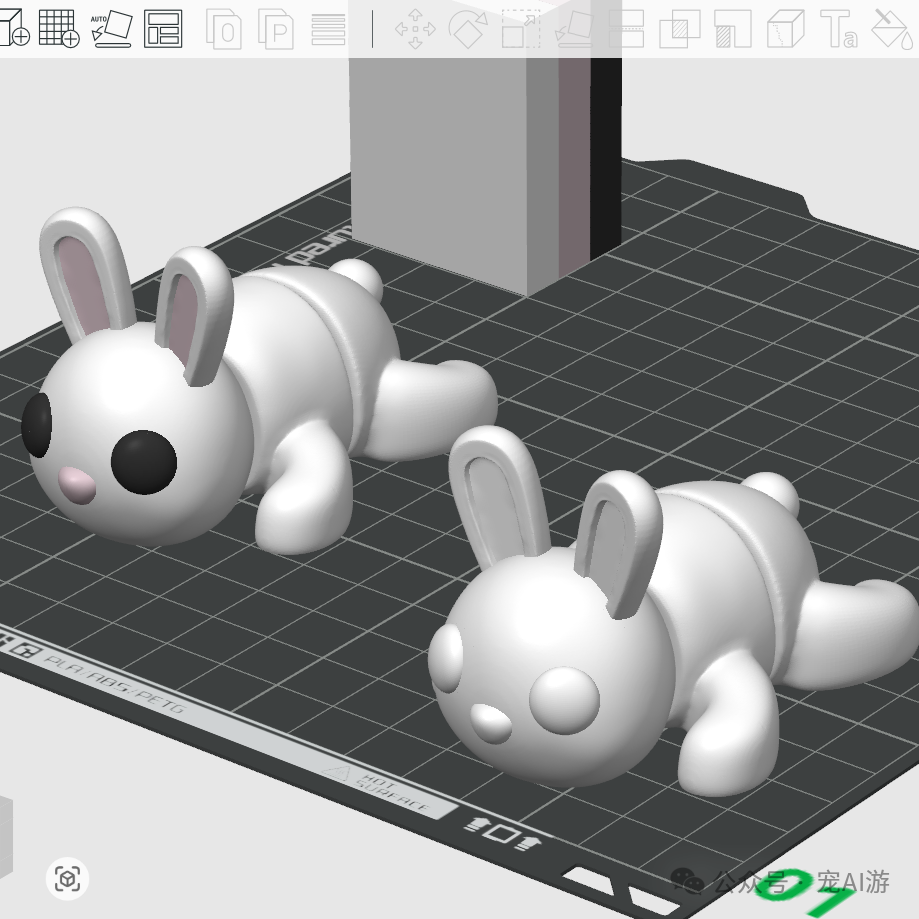Select the Scale tool
This screenshot has width=919, height=919.
tap(522, 30)
